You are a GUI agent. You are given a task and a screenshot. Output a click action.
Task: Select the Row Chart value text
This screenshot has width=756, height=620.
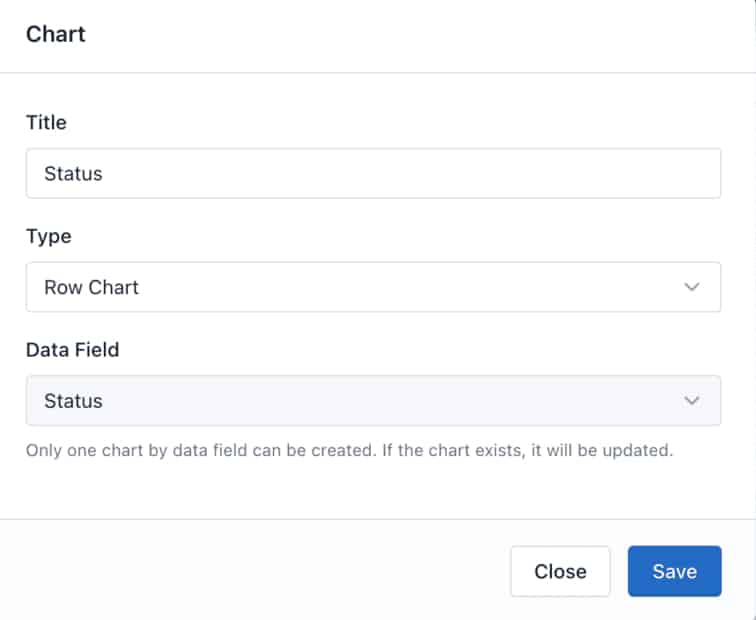click(91, 287)
